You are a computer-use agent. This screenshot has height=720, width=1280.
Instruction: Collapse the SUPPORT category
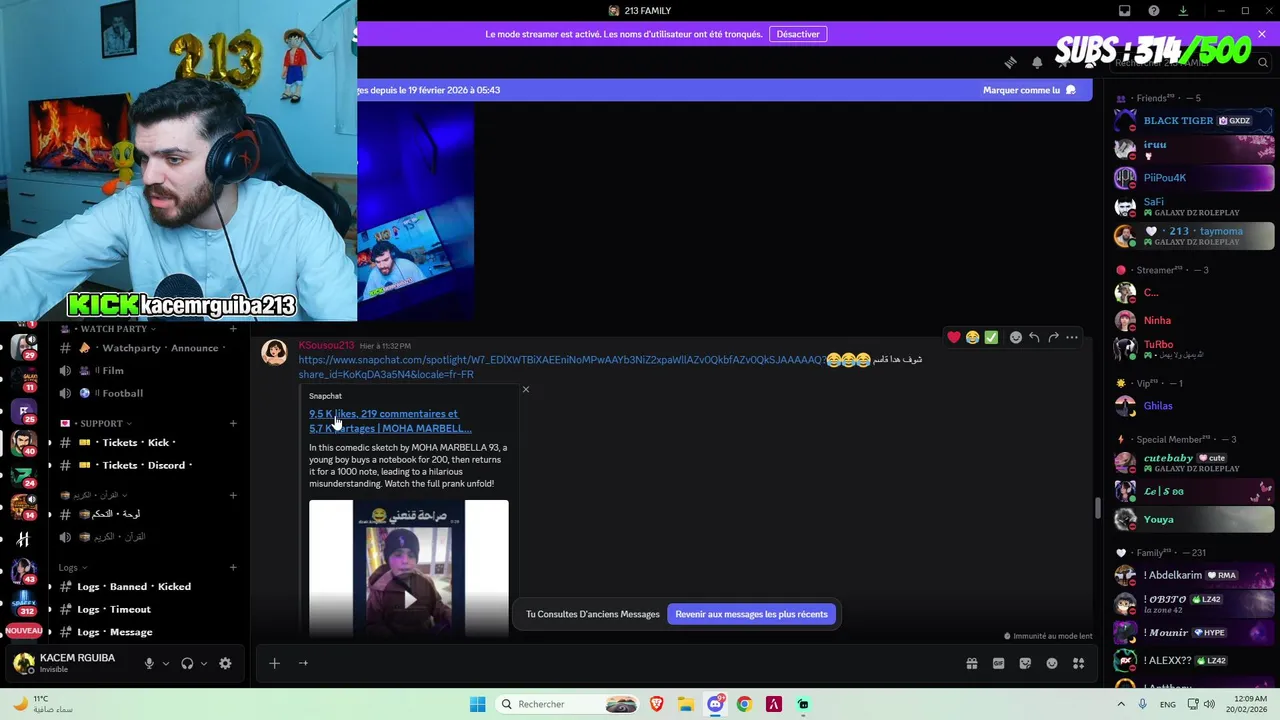click(96, 423)
